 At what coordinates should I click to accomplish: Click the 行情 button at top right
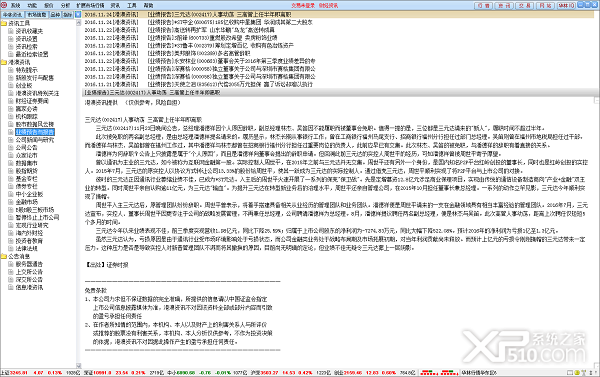(x=483, y=5)
